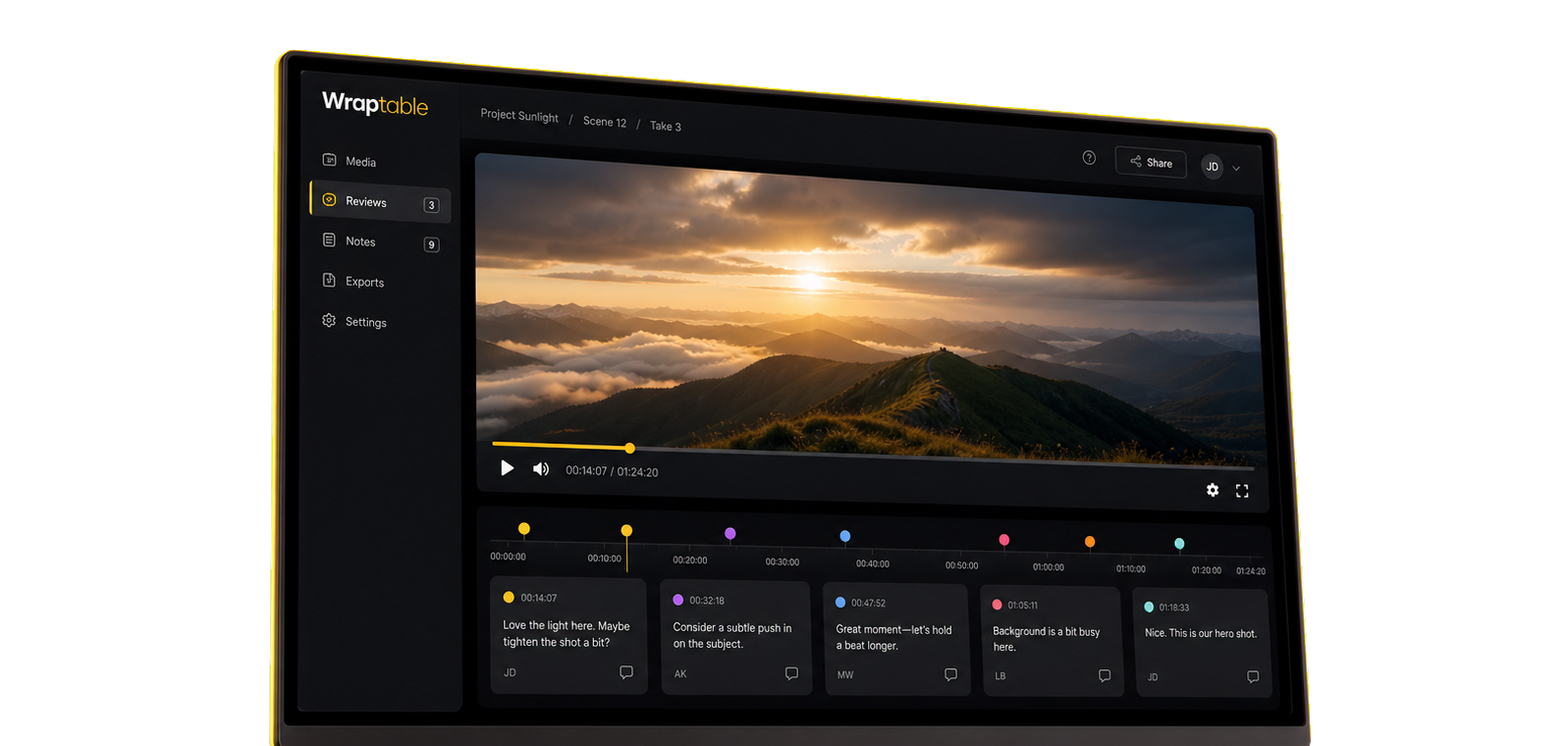Reply to the 'Great moment' comment

(x=950, y=674)
